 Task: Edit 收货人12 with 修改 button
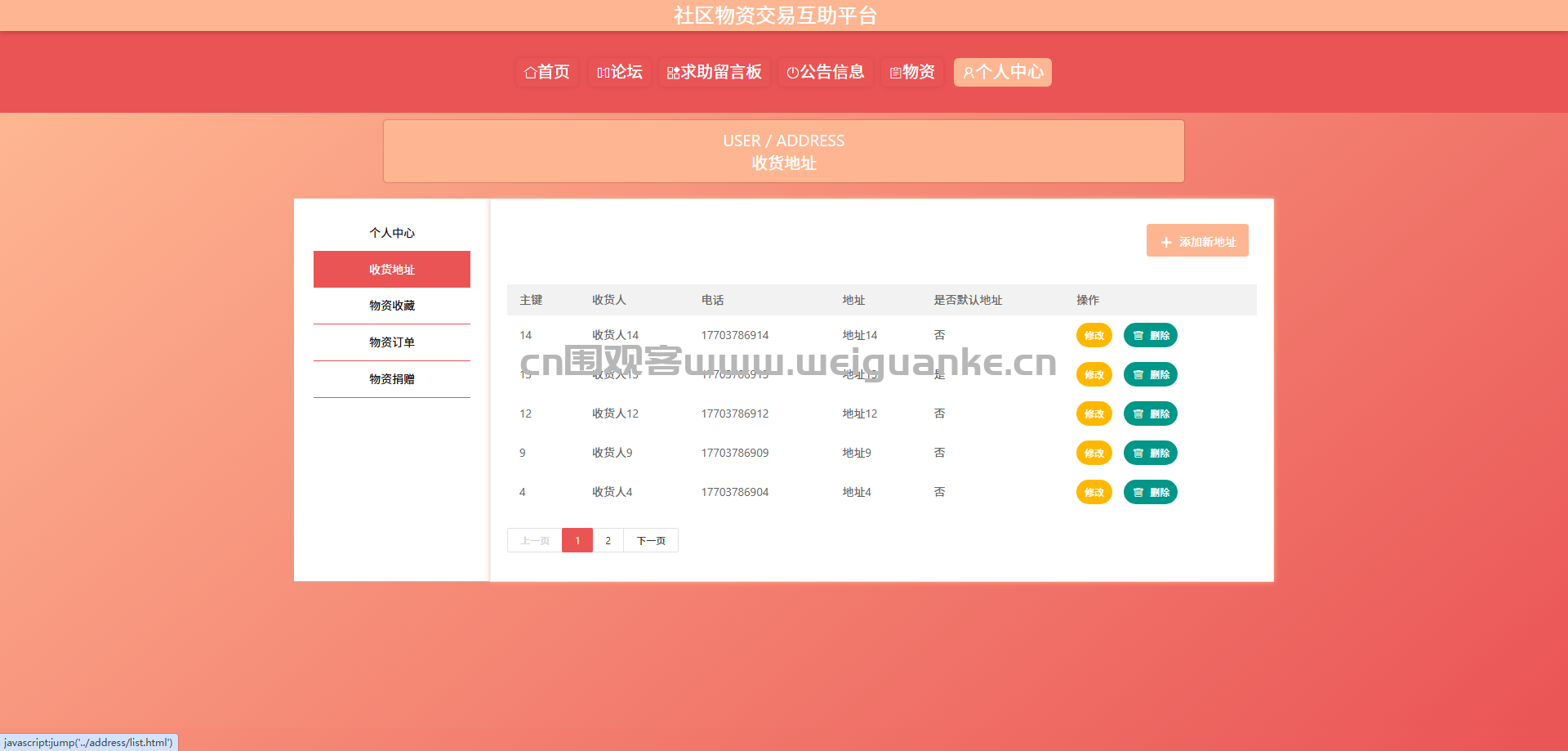[x=1094, y=413]
